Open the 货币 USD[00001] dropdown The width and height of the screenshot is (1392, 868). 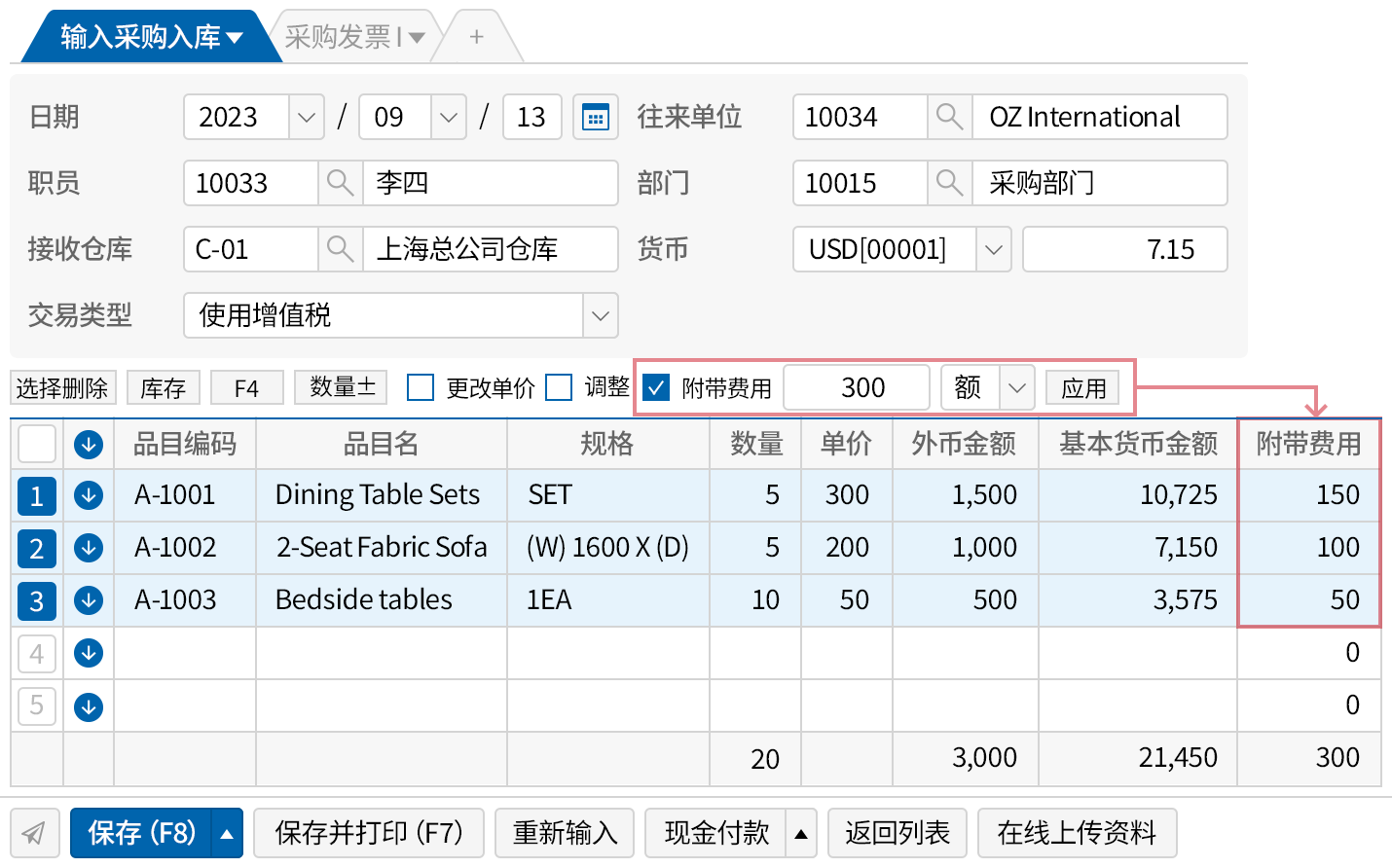pyautogui.click(x=993, y=250)
